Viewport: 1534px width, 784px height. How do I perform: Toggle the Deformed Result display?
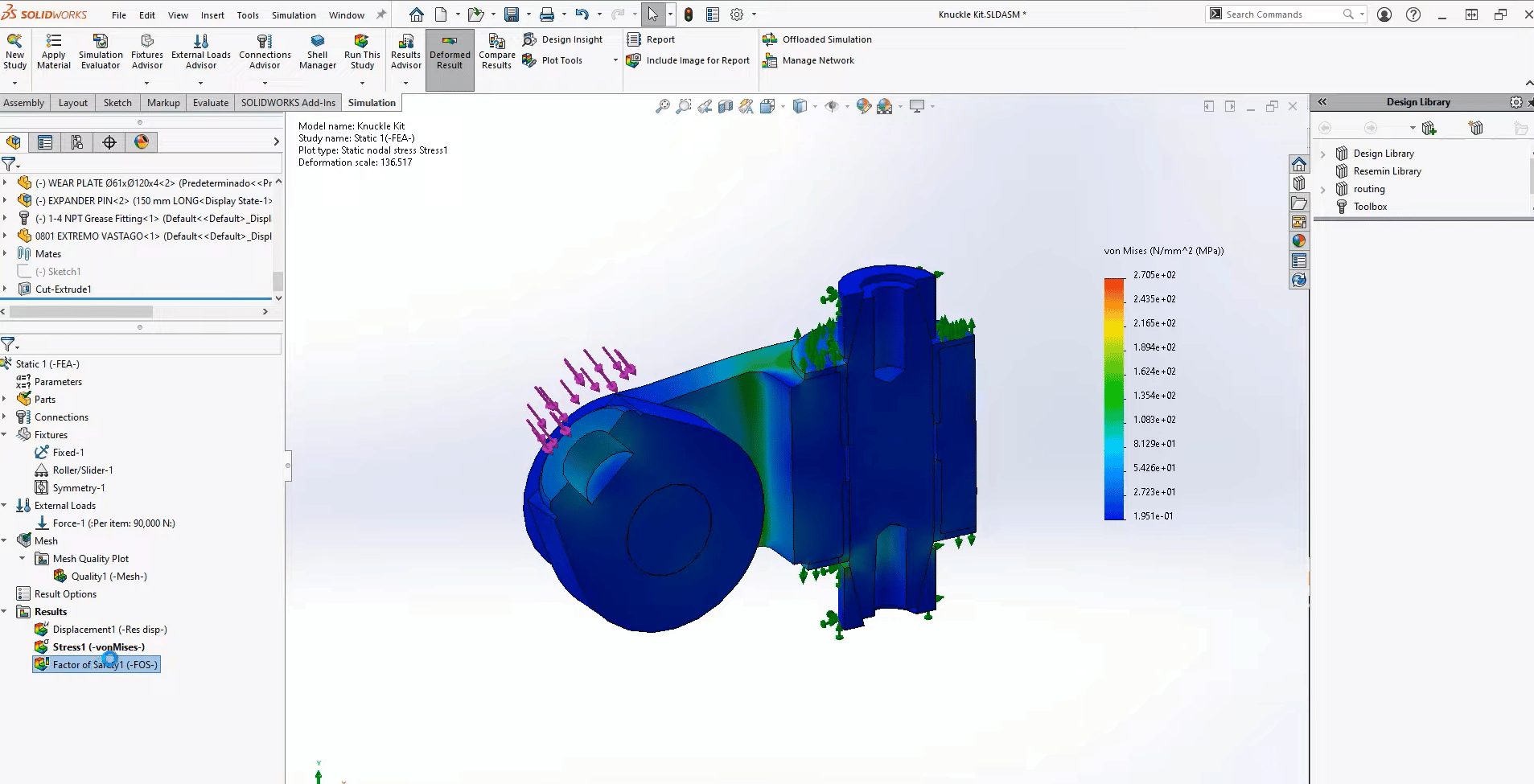click(449, 51)
